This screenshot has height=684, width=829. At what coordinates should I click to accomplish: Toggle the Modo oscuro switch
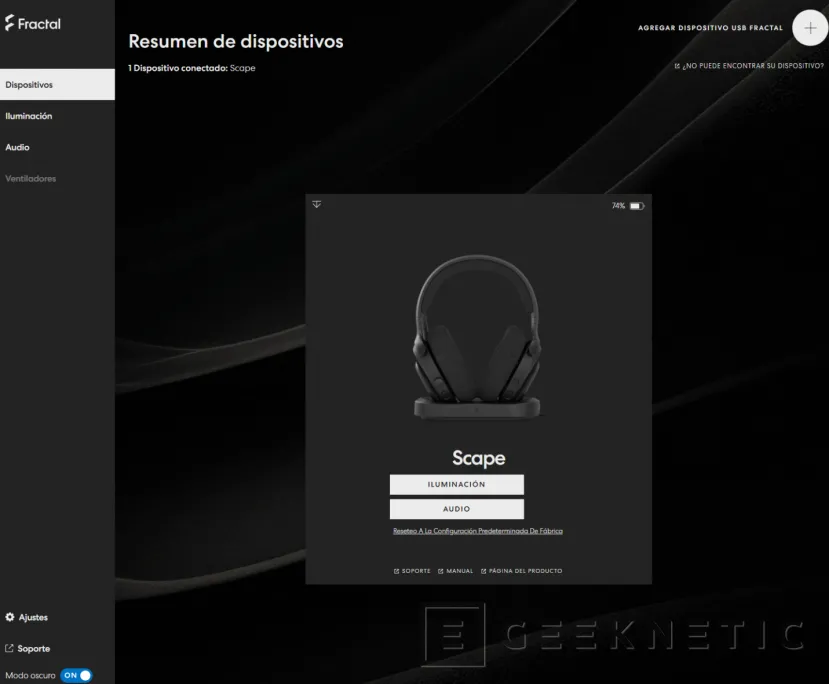click(76, 675)
